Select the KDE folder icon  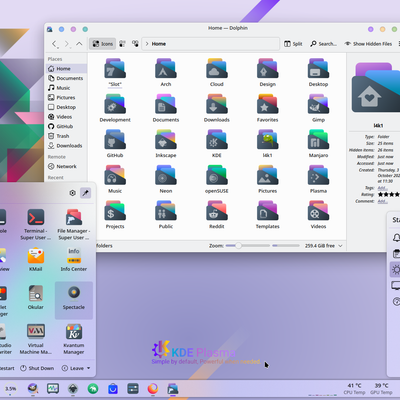(217, 139)
